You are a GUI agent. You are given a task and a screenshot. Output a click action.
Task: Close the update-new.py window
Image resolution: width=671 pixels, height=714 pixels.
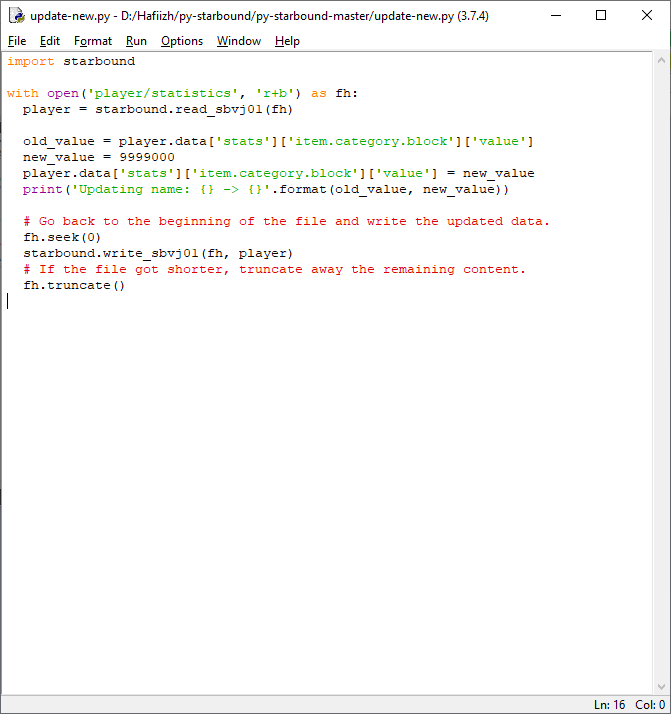[x=647, y=15]
